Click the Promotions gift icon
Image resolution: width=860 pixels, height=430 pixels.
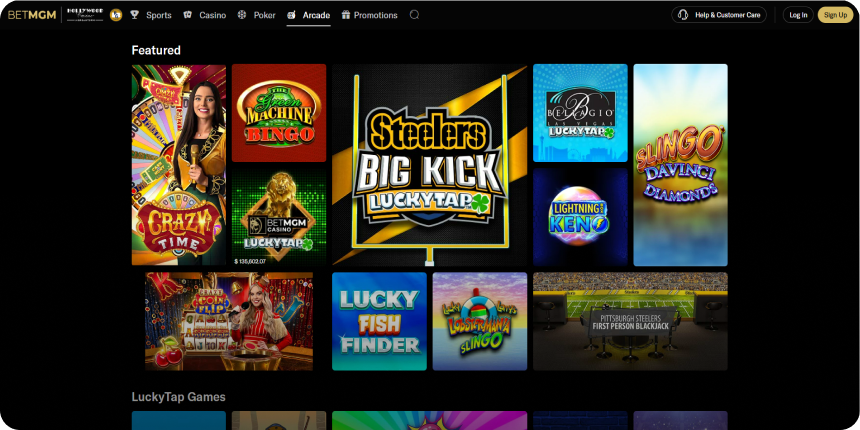pyautogui.click(x=346, y=15)
